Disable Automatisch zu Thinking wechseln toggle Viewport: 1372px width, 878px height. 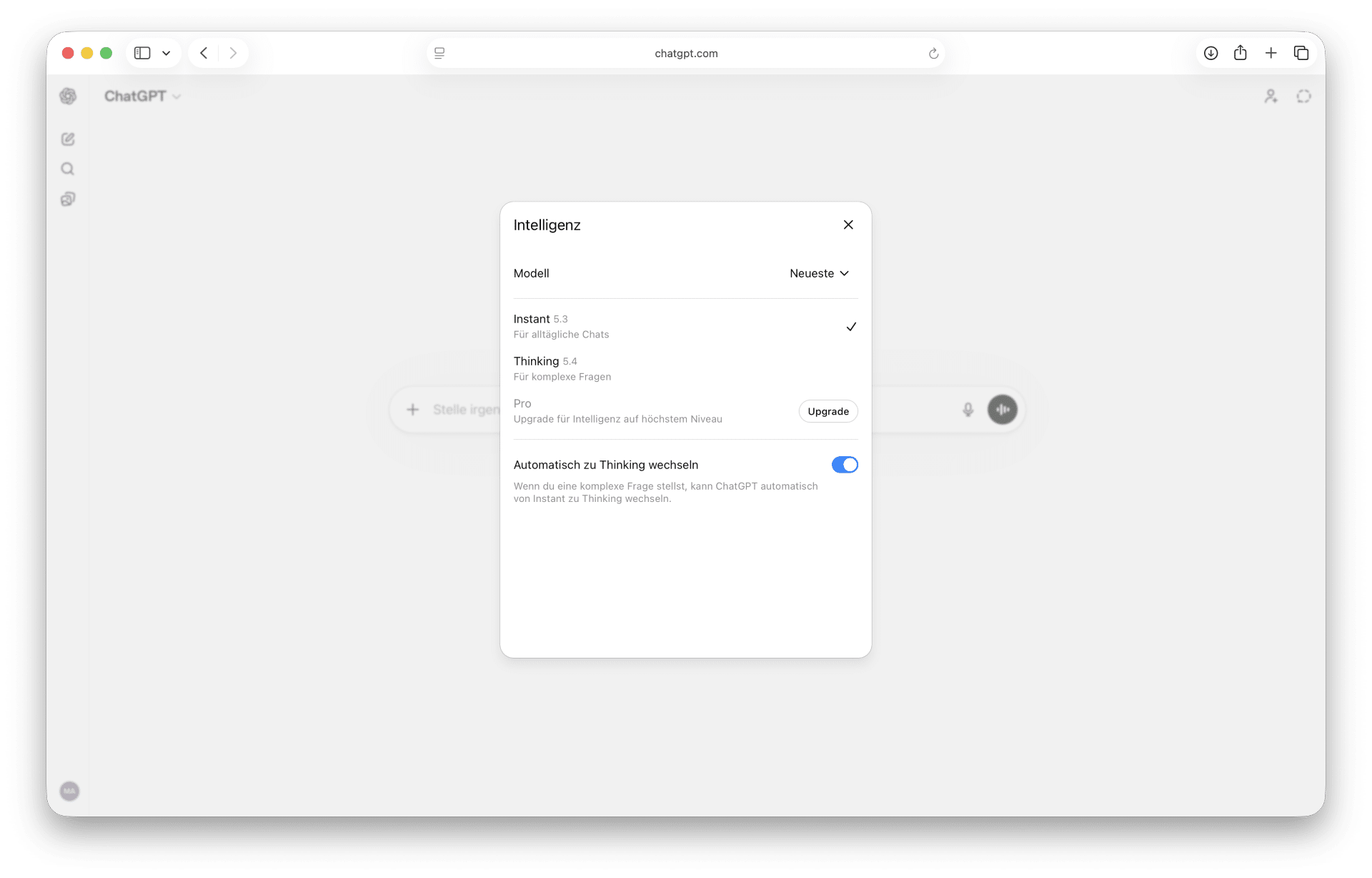(x=844, y=465)
